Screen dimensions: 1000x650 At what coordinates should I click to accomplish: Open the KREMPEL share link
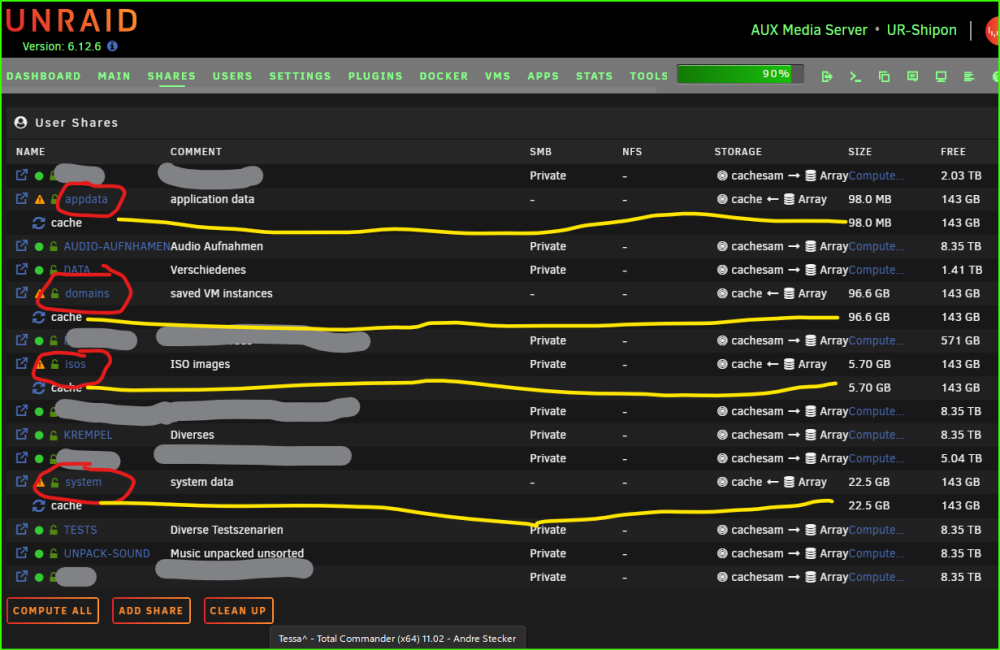[88, 435]
